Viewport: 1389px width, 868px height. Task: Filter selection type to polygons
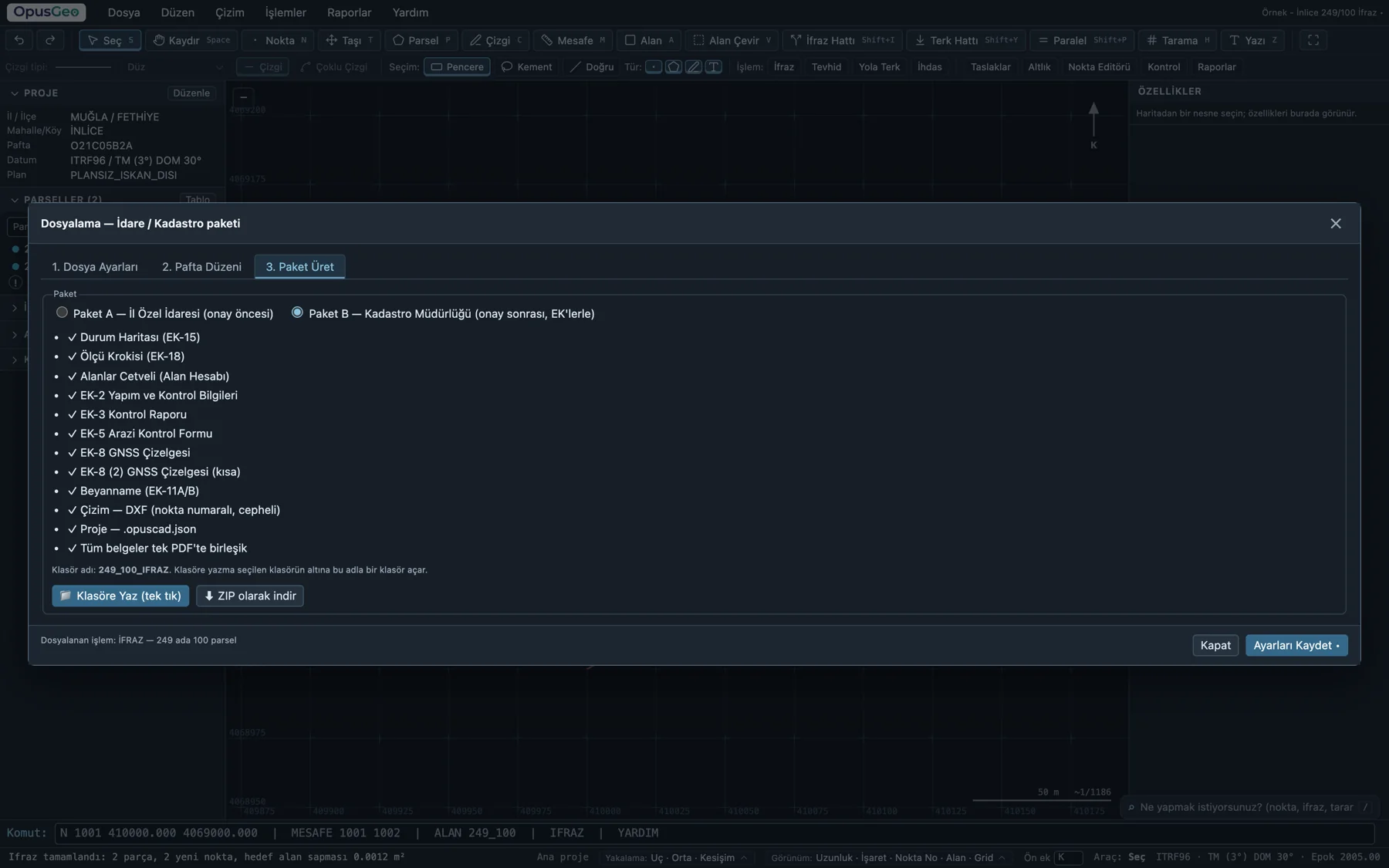[x=674, y=67]
